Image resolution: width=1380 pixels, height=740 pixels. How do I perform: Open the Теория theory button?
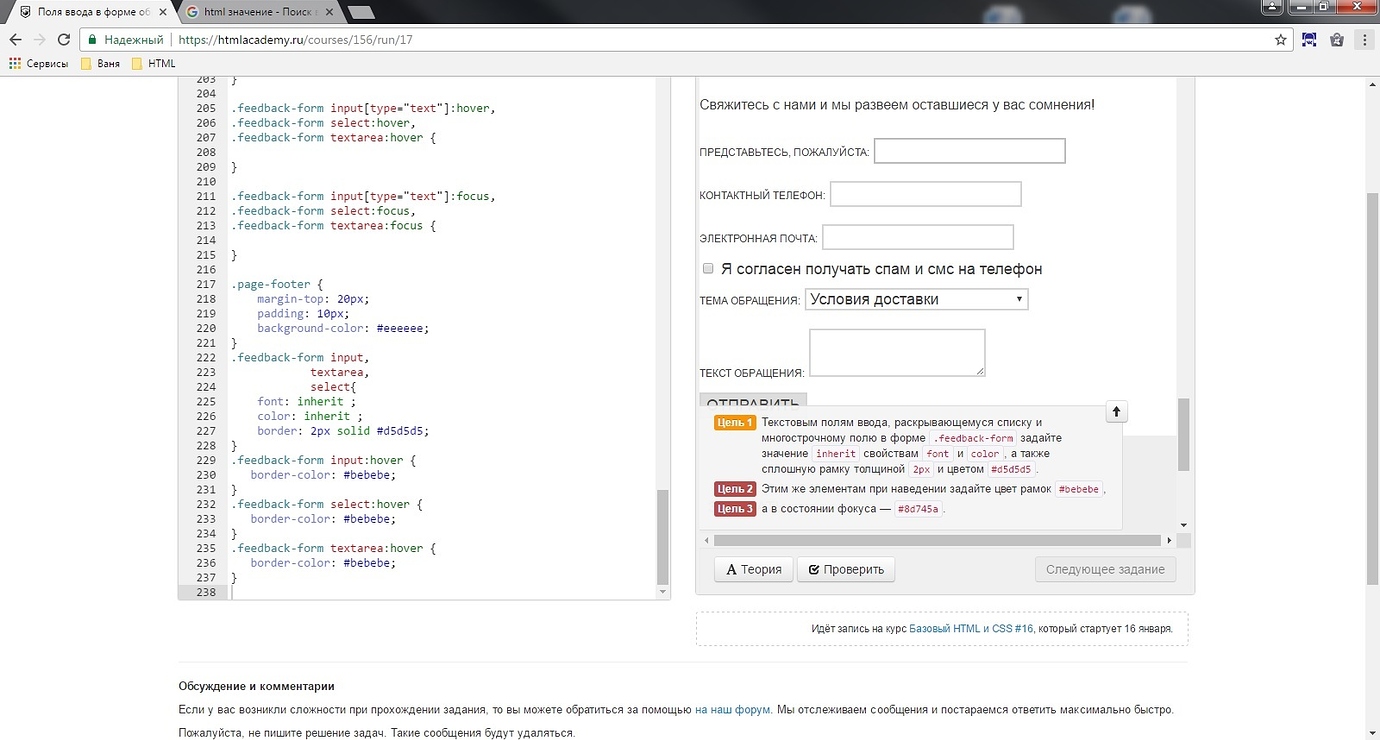pyautogui.click(x=754, y=569)
